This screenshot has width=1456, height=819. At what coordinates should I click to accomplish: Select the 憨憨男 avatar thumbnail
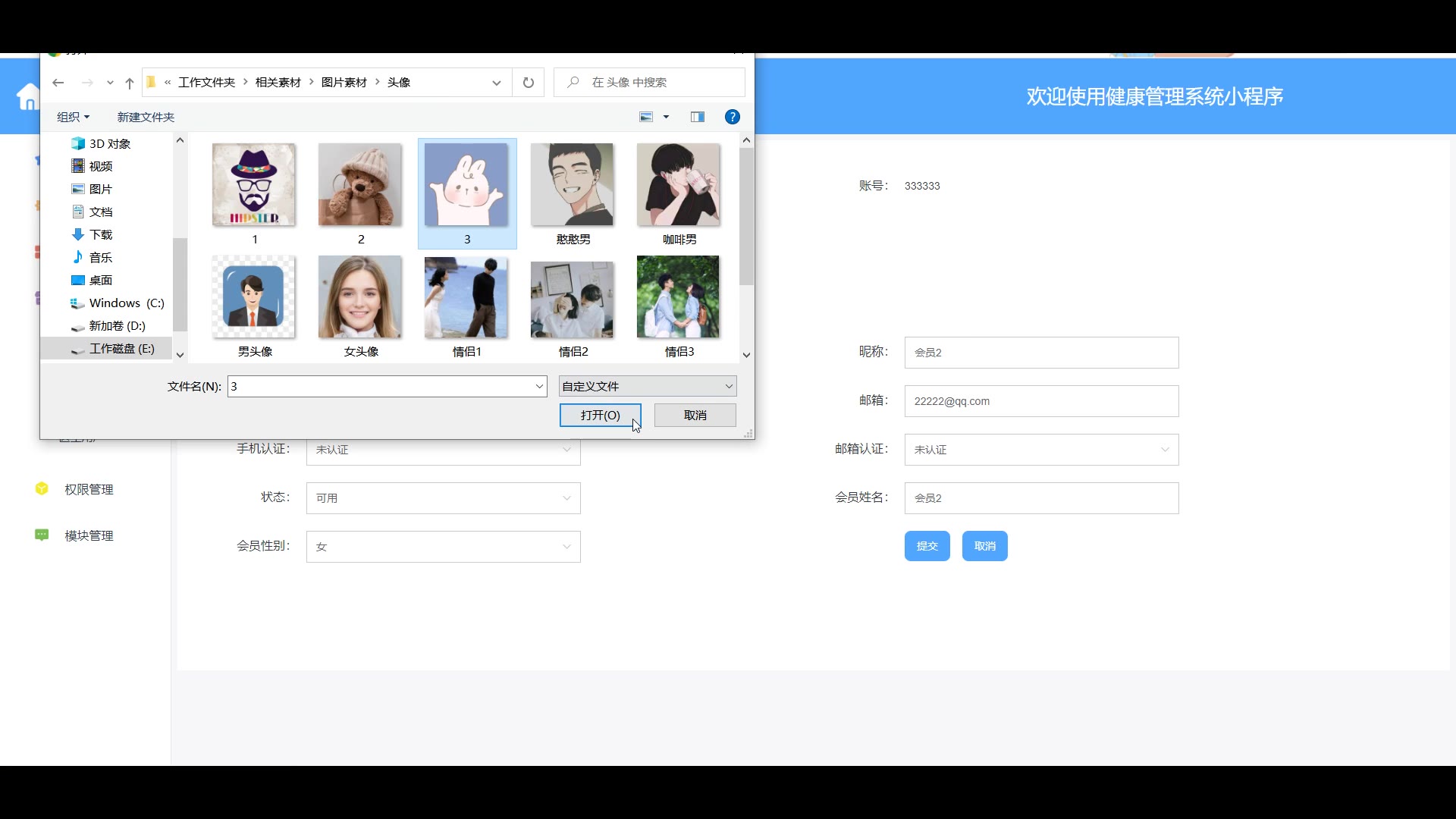pos(573,186)
